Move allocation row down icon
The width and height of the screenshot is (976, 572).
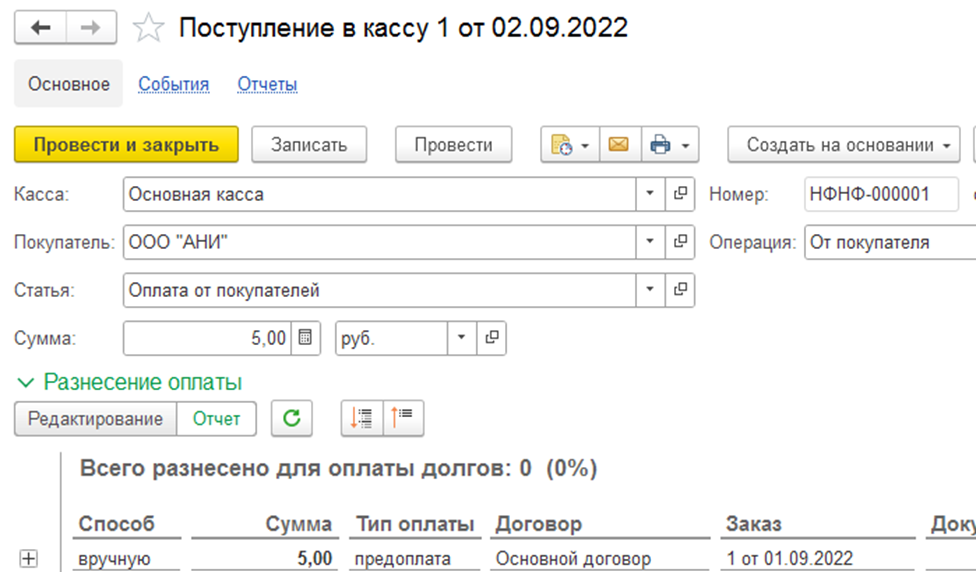(362, 418)
